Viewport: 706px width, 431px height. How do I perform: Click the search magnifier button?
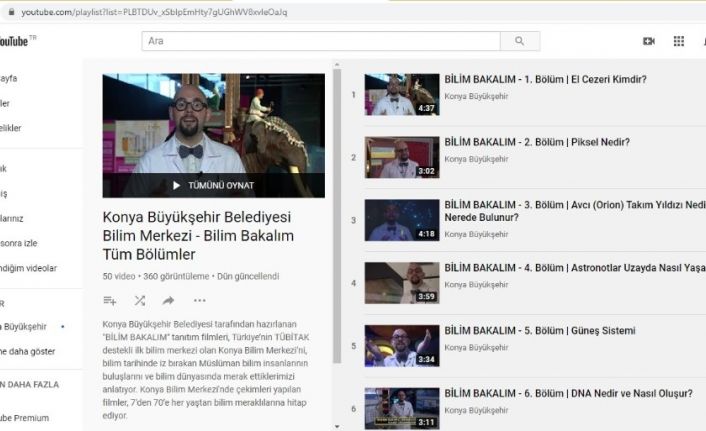coord(519,41)
